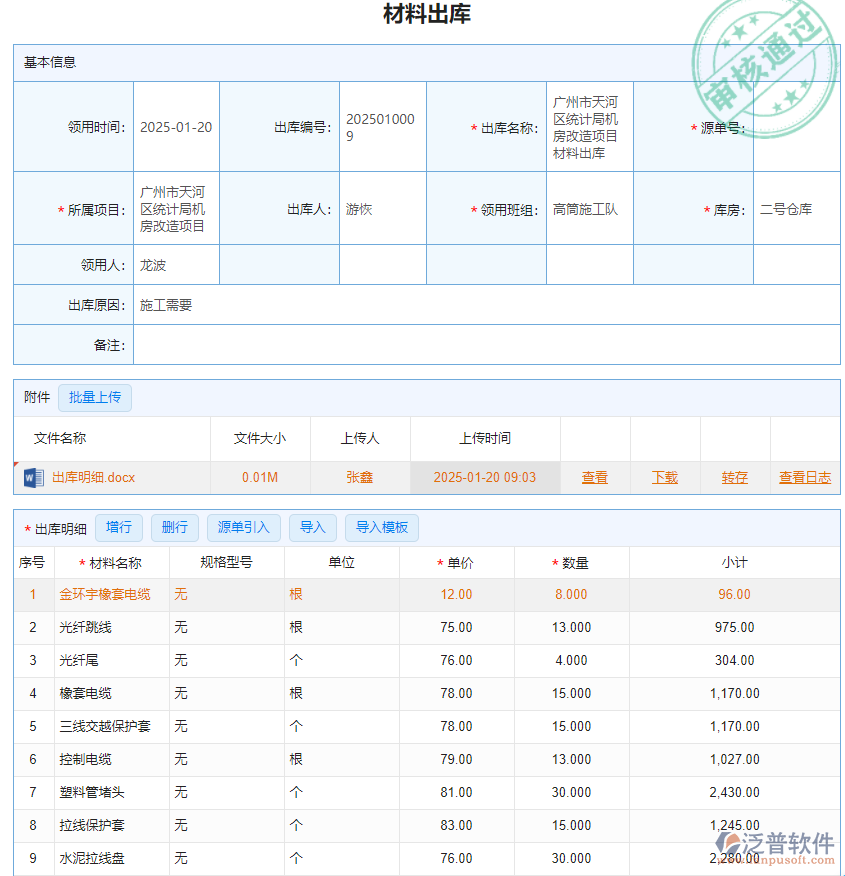This screenshot has width=845, height=876.
Task: Click 增行 to add a detail row
Action: coord(119,527)
